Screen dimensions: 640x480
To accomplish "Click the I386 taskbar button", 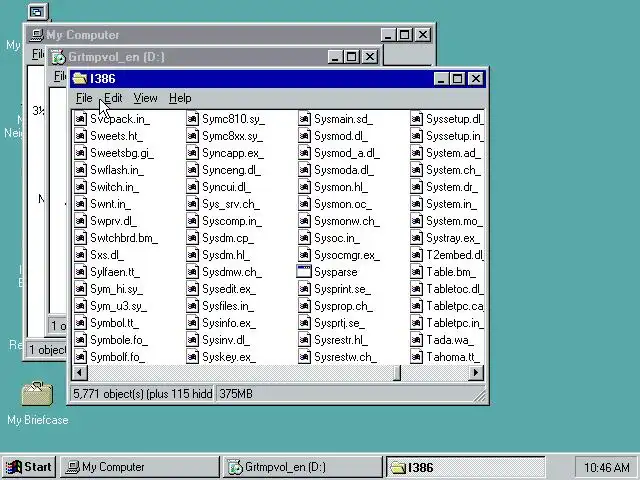I will pyautogui.click(x=465, y=467).
